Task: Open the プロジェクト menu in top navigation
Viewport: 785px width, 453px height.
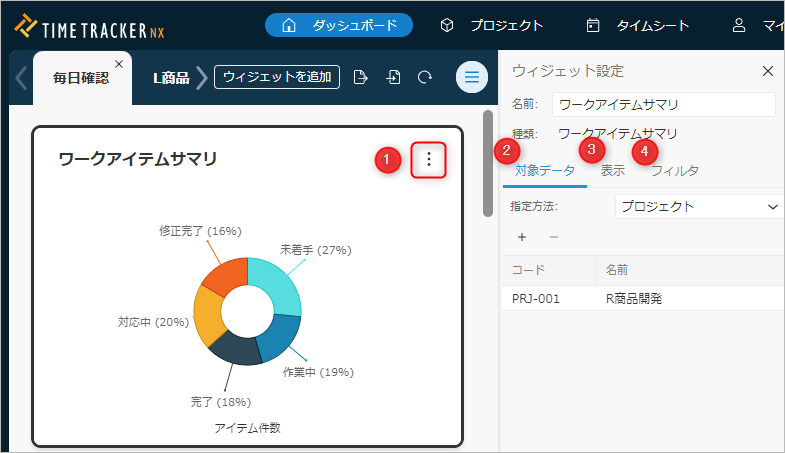Action: [492, 25]
